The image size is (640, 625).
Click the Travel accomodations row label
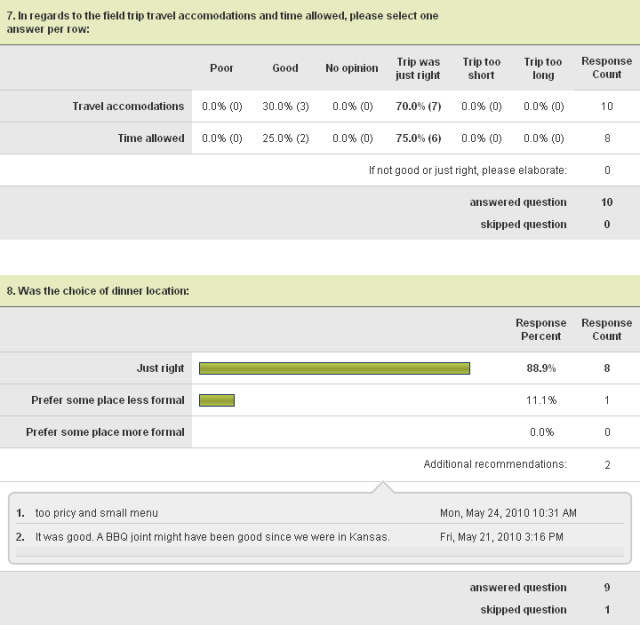click(128, 106)
